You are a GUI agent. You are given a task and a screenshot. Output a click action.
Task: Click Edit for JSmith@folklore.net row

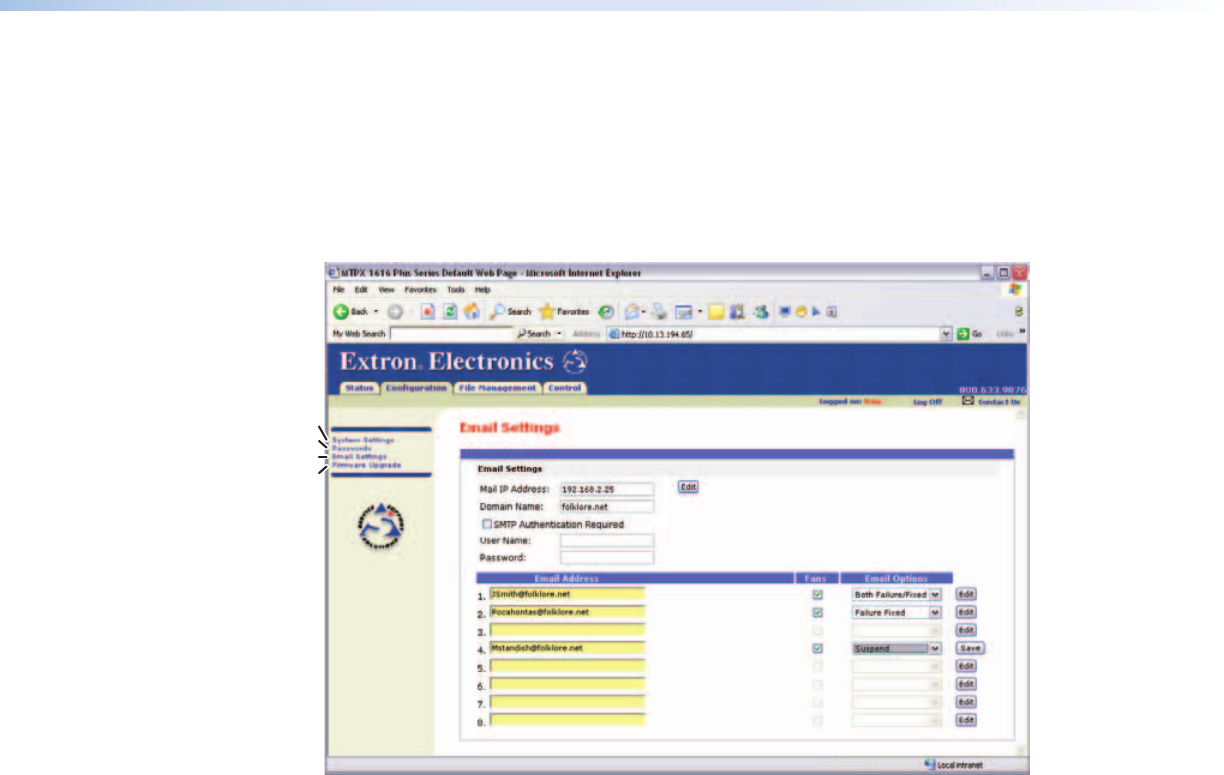pyautogui.click(x=965, y=594)
